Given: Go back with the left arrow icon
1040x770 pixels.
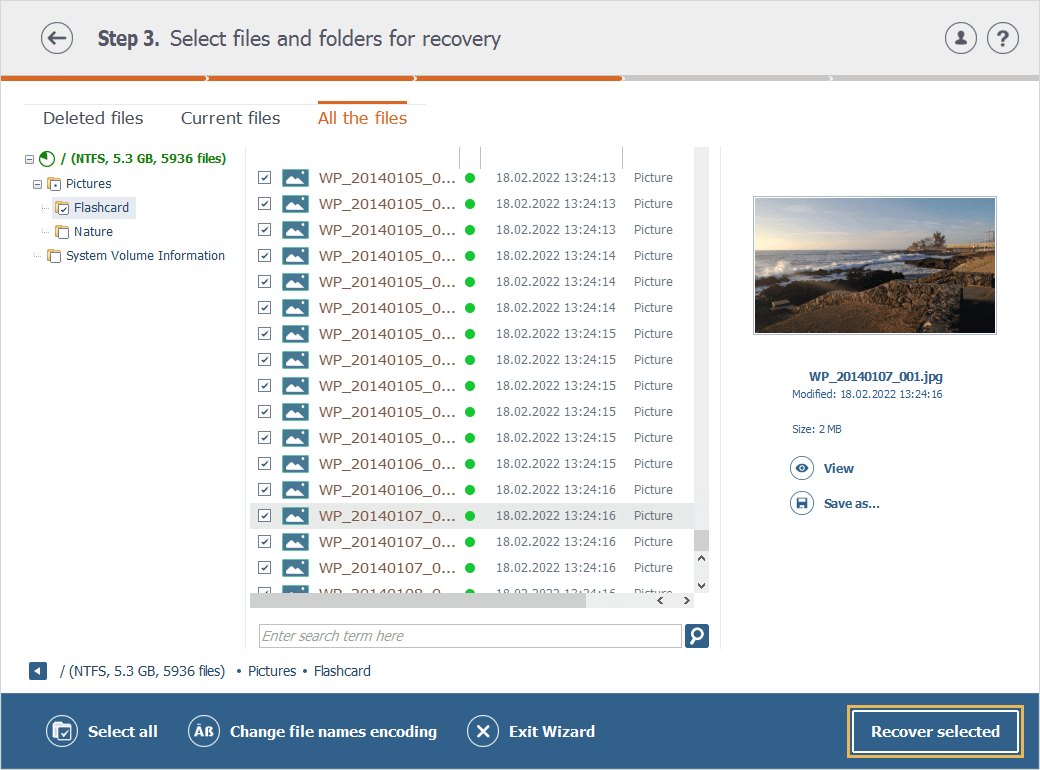Looking at the screenshot, I should [x=57, y=38].
